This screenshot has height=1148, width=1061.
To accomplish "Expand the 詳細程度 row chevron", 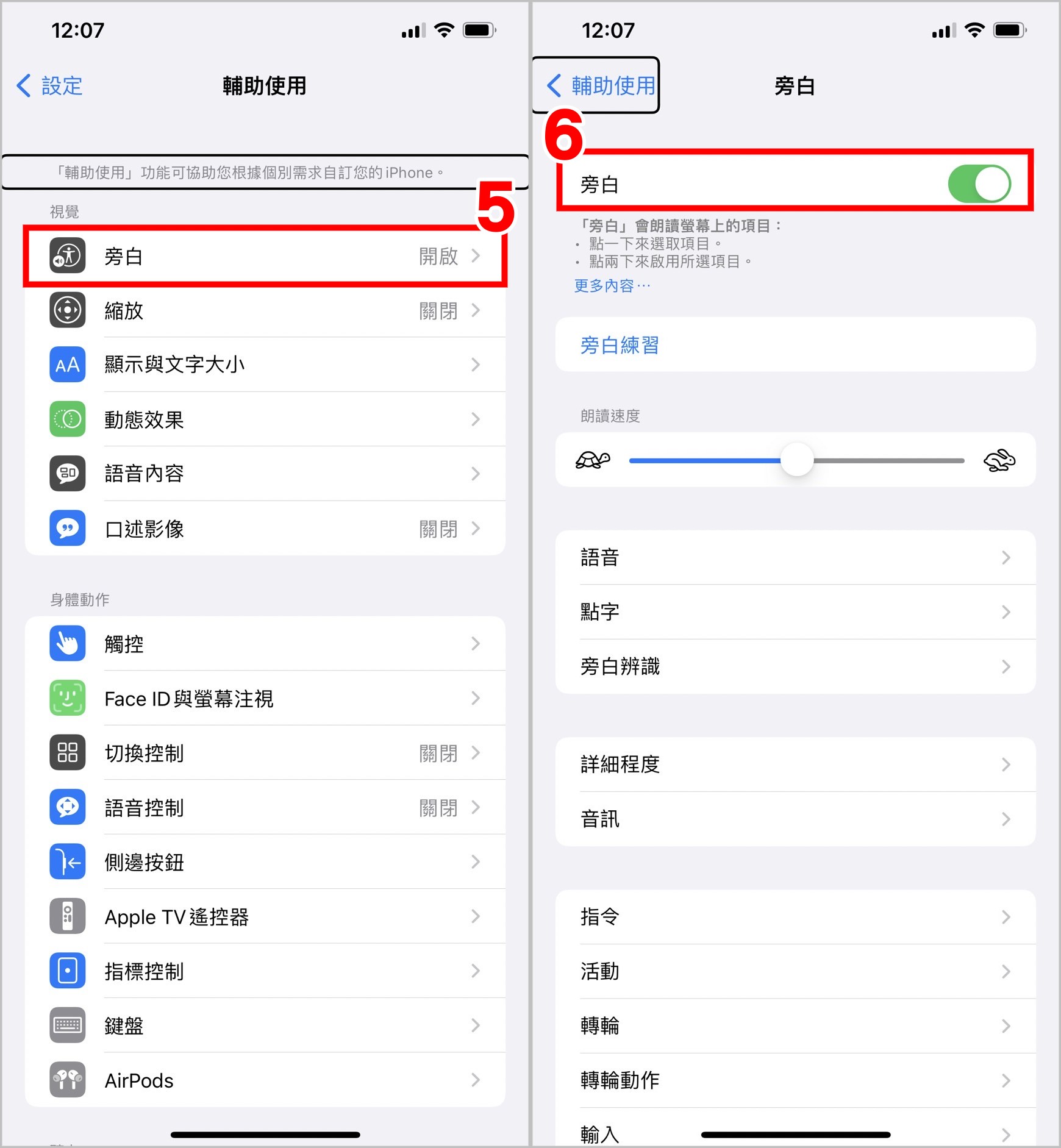I will coord(1006,765).
